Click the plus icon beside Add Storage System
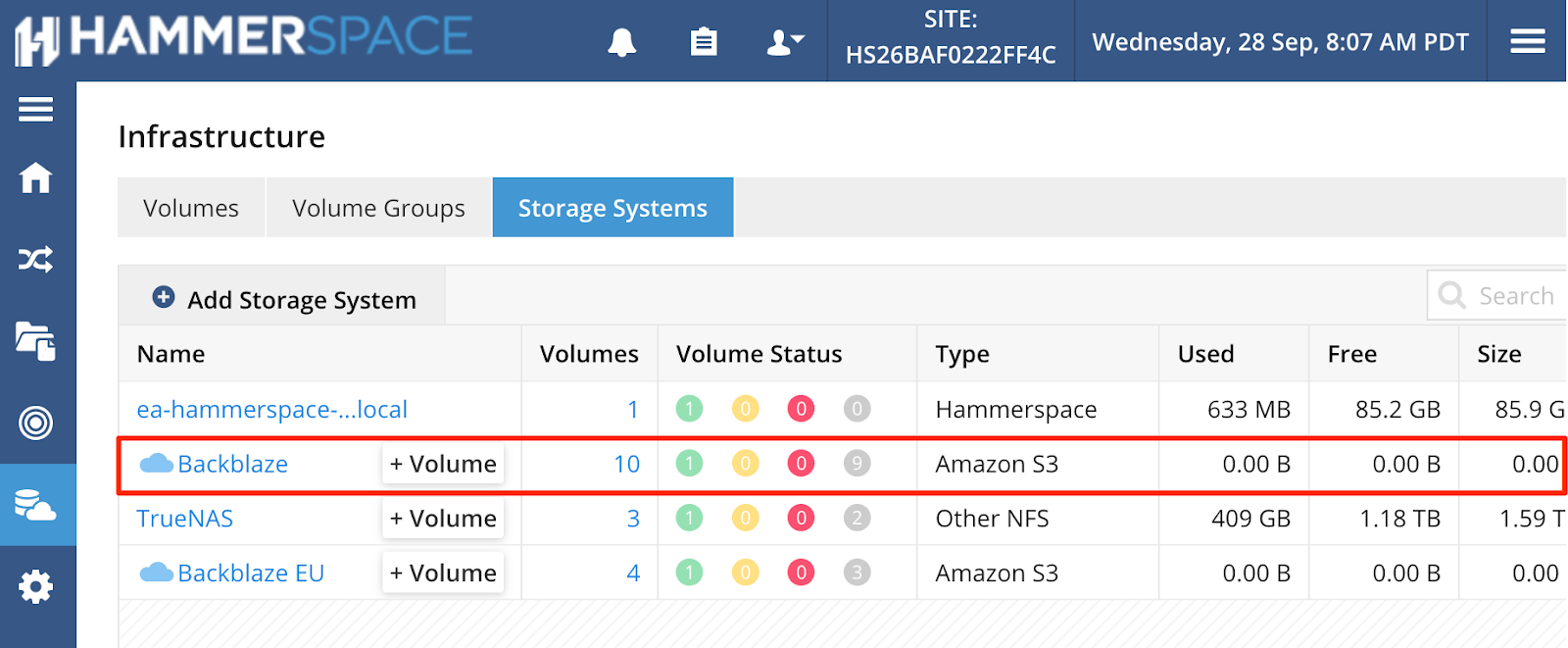Screen dimensions: 1568x648 [x=164, y=297]
